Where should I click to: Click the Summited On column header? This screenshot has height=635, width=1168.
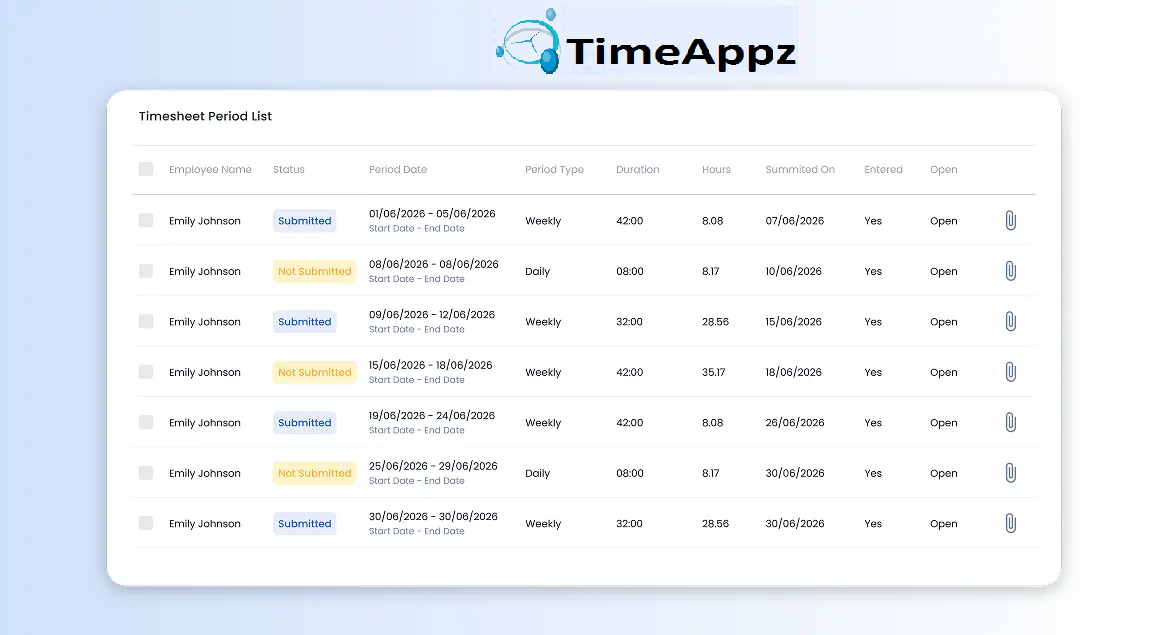800,169
